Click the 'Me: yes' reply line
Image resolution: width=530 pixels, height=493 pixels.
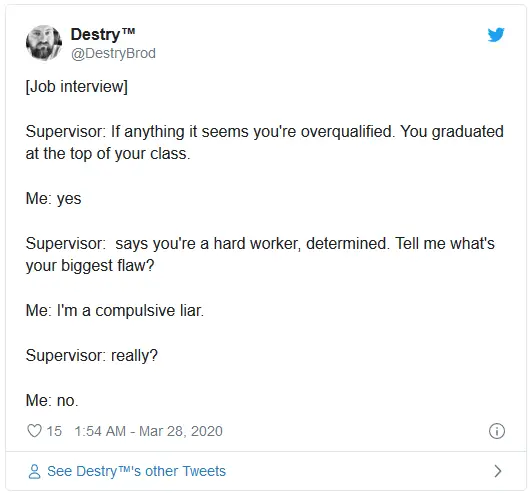(x=53, y=199)
